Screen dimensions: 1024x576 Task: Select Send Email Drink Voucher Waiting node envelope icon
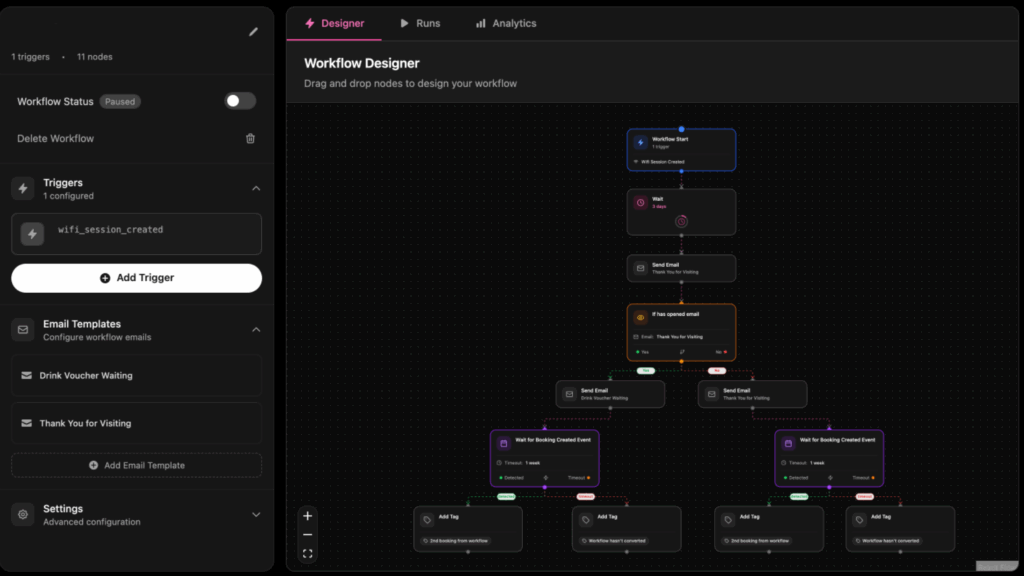569,394
